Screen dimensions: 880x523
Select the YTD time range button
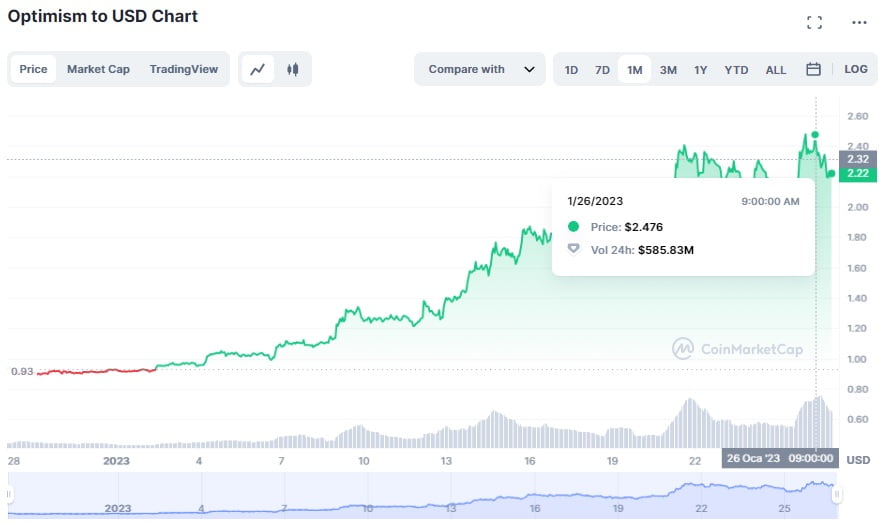pyautogui.click(x=736, y=70)
